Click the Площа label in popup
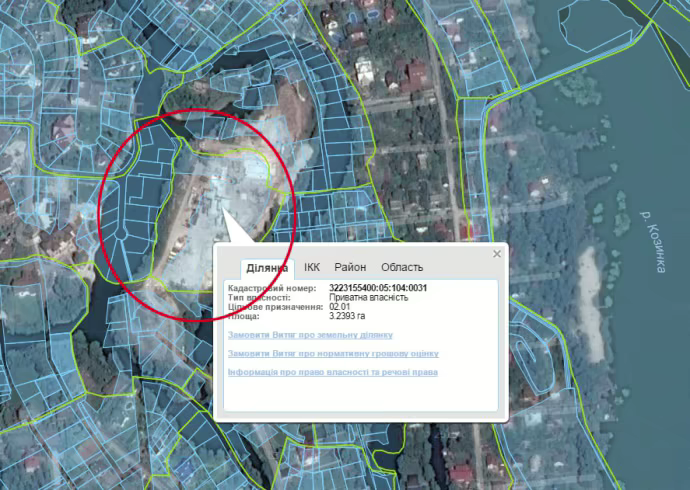This screenshot has width=690, height=490. [x=245, y=316]
